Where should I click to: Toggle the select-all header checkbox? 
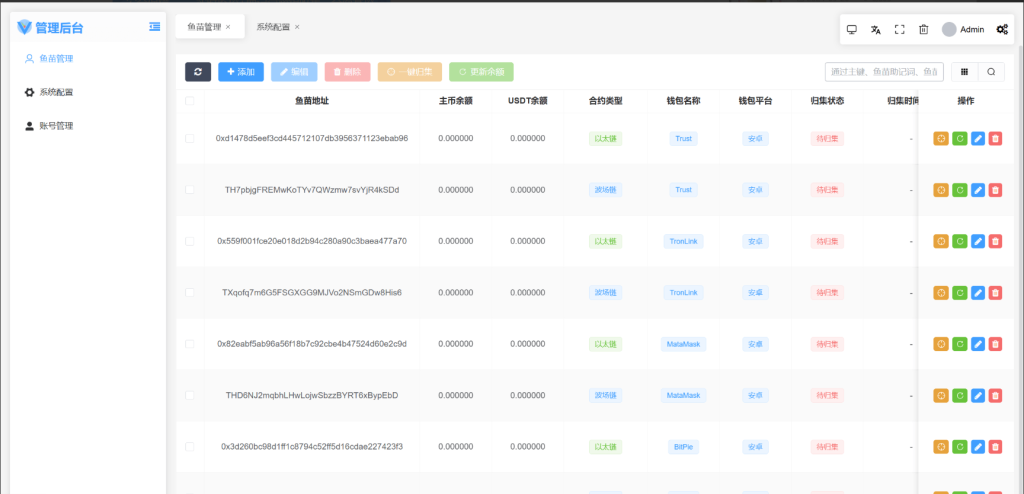[x=189, y=101]
